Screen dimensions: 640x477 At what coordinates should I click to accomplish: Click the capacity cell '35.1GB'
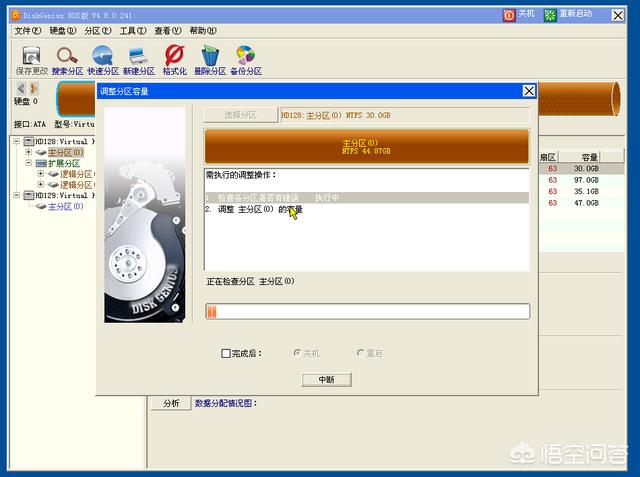pos(586,191)
